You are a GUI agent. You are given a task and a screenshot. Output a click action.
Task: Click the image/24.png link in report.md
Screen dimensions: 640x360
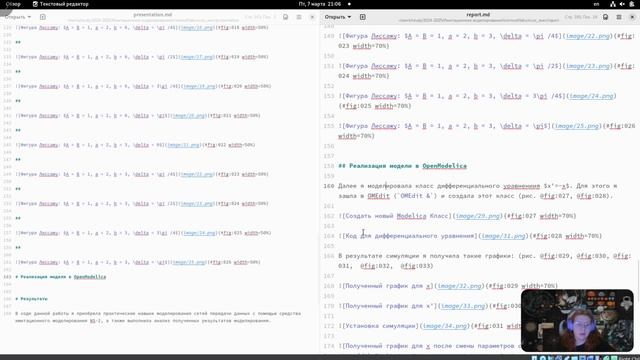coord(591,96)
